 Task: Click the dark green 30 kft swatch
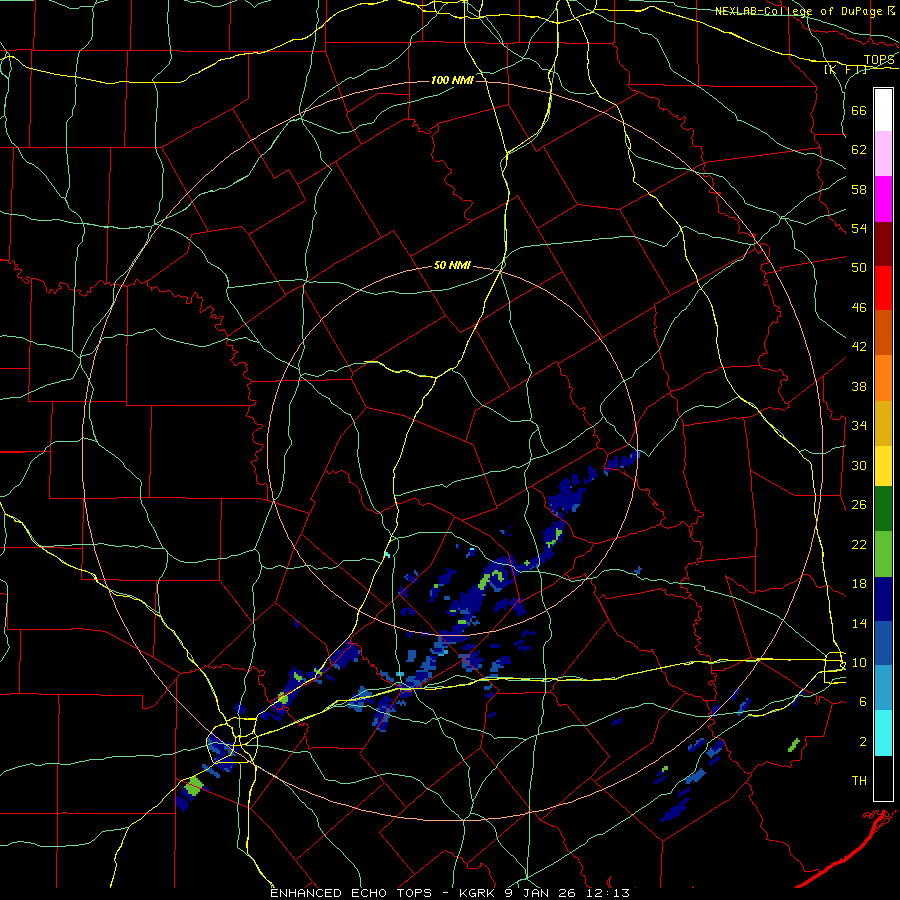click(883, 509)
